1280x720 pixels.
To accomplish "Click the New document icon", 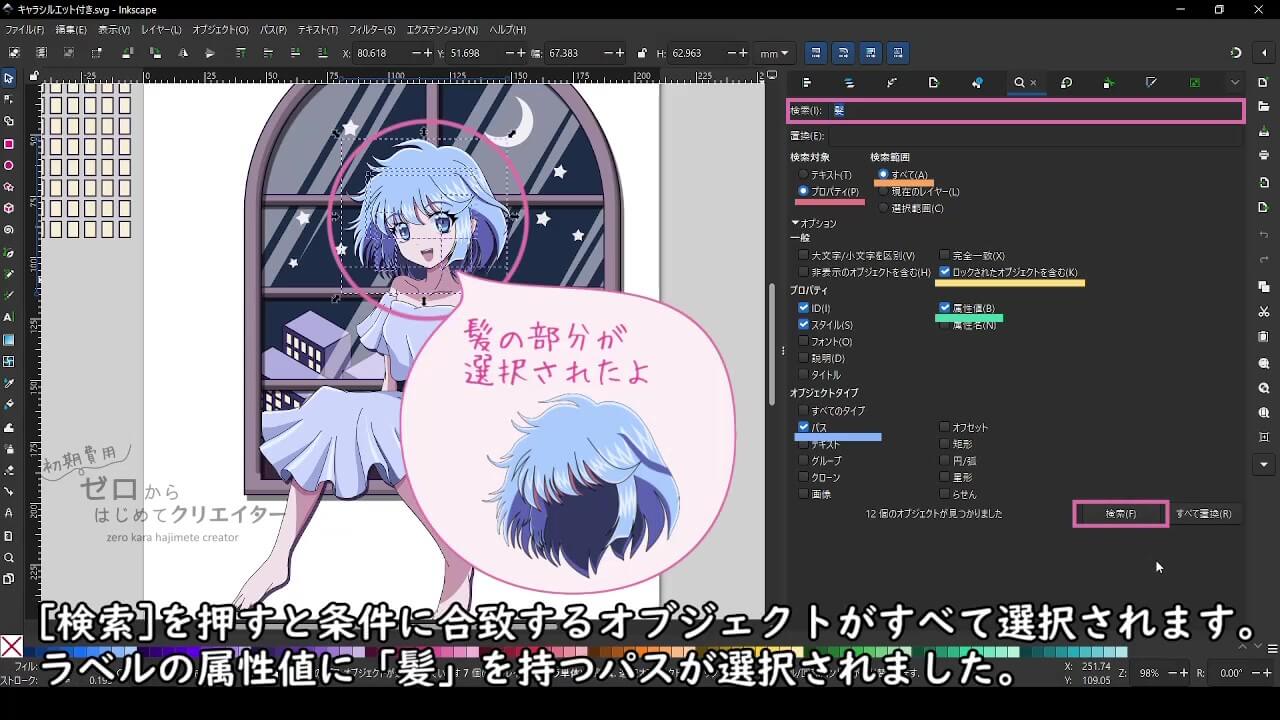I will tap(1264, 82).
